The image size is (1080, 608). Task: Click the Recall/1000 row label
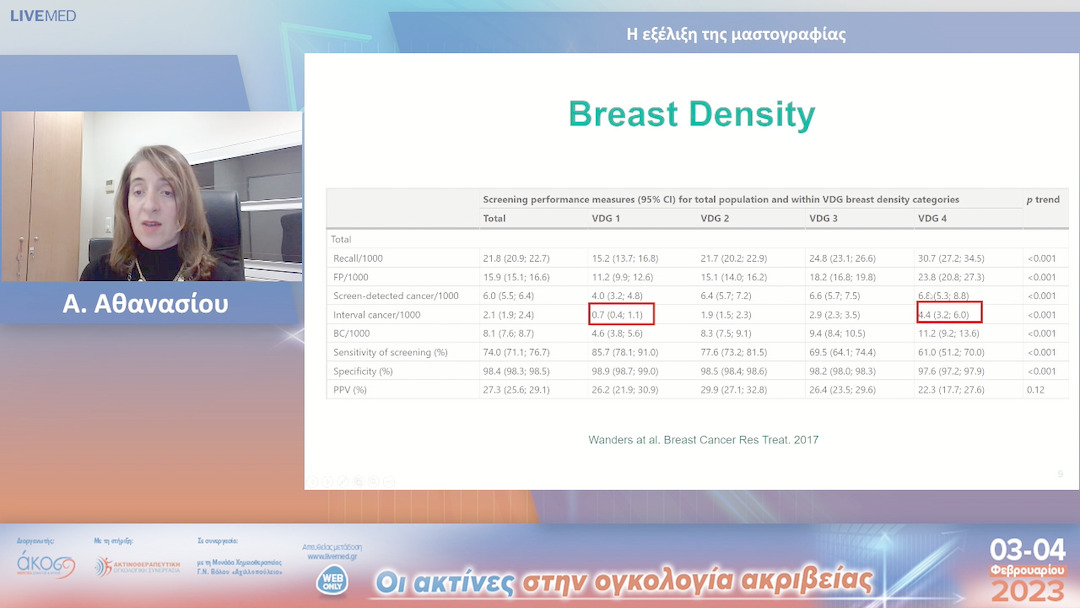(x=358, y=258)
